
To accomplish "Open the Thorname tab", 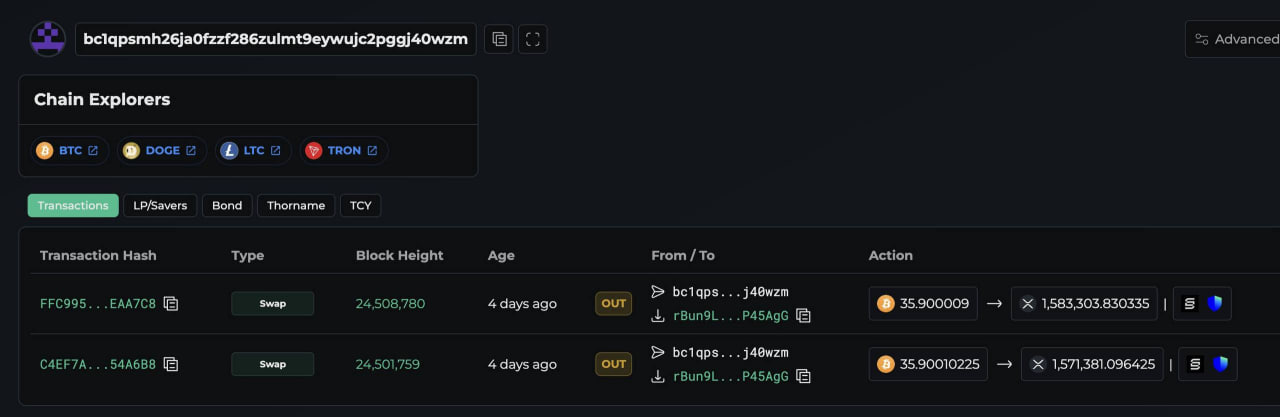I will (x=296, y=205).
